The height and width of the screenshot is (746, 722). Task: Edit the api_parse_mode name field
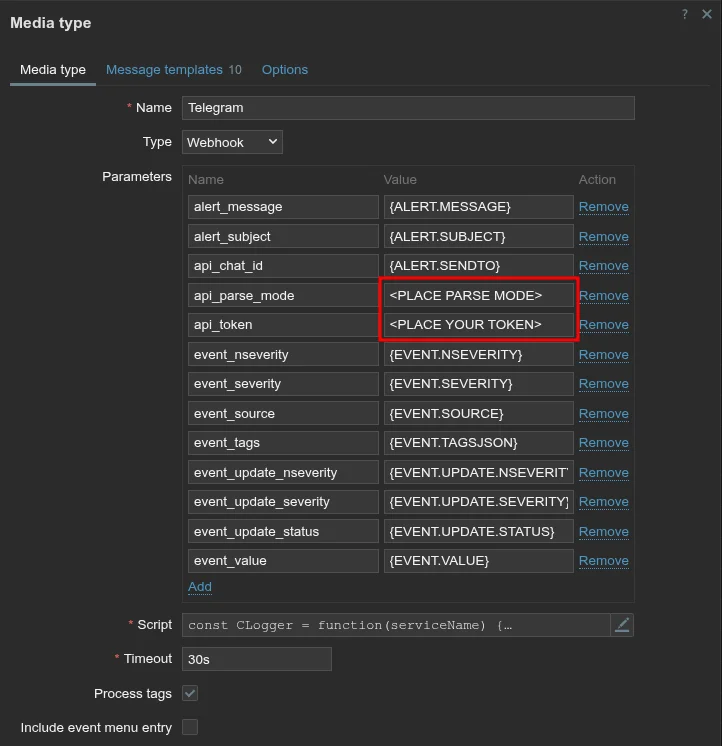coord(283,295)
